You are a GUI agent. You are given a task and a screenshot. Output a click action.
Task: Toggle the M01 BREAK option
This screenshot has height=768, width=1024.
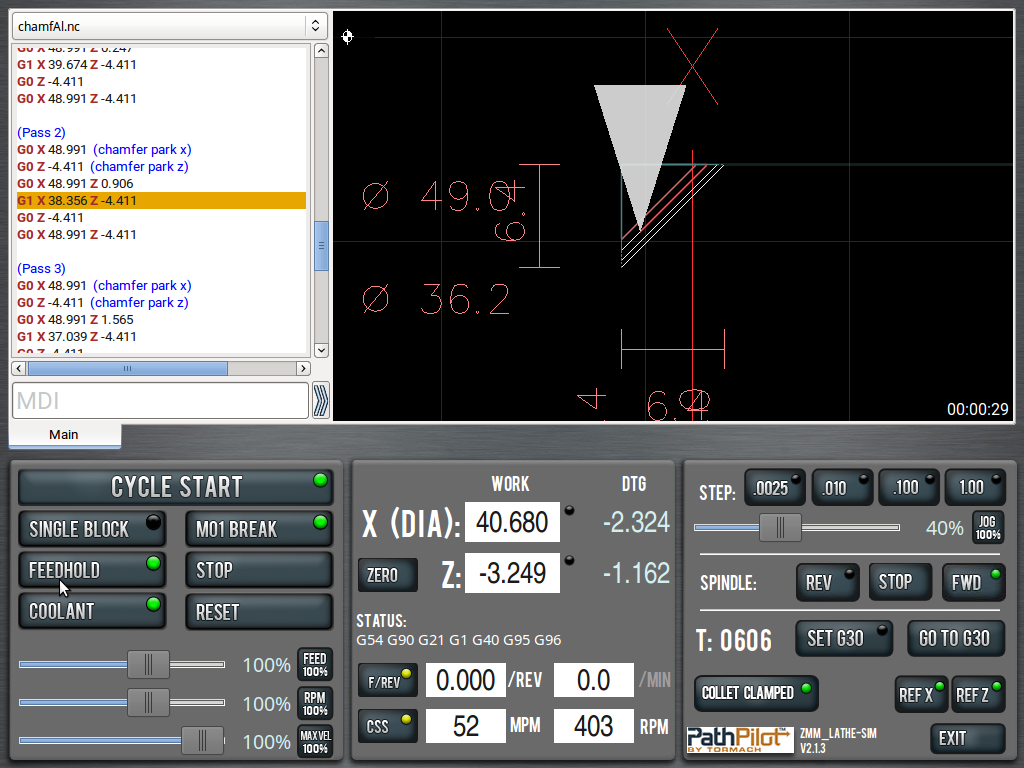pyautogui.click(x=259, y=529)
